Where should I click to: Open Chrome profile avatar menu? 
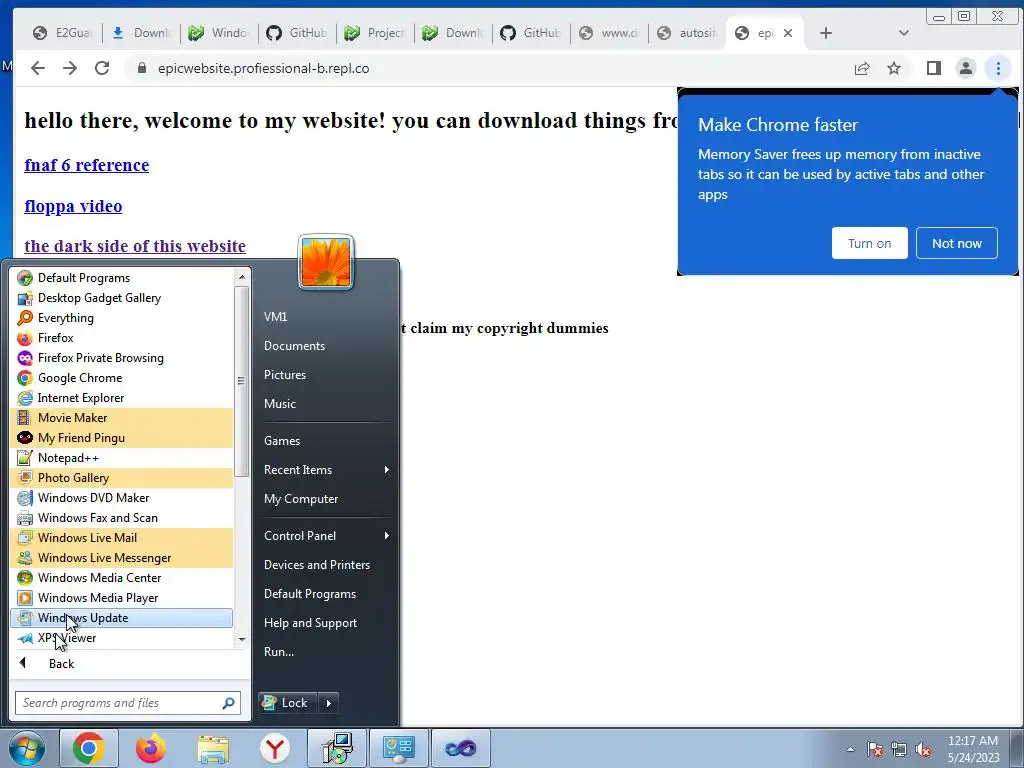(x=966, y=69)
